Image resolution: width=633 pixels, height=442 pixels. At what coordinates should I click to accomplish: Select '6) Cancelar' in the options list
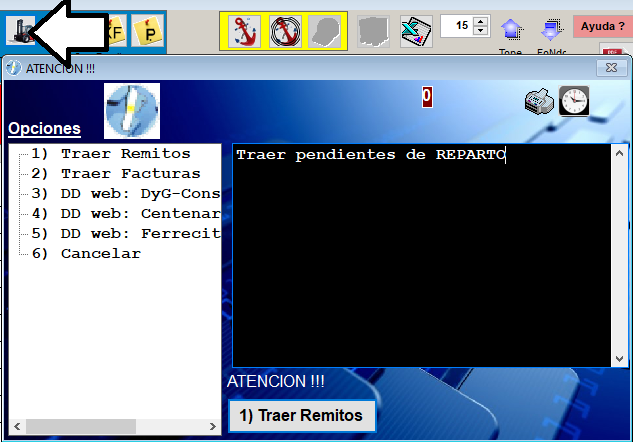[100, 254]
